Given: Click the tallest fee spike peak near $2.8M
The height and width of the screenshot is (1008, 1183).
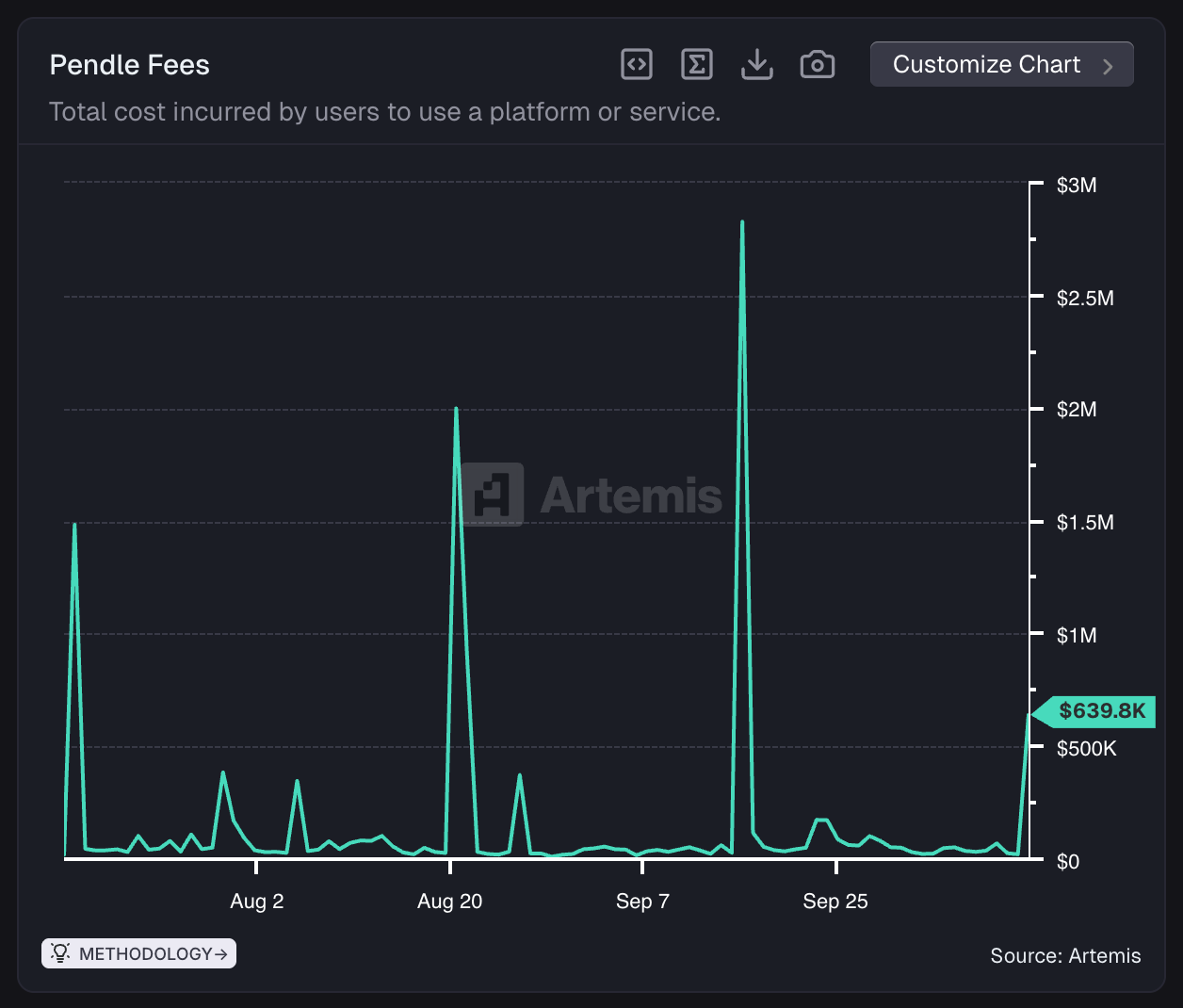Looking at the screenshot, I should click(742, 222).
